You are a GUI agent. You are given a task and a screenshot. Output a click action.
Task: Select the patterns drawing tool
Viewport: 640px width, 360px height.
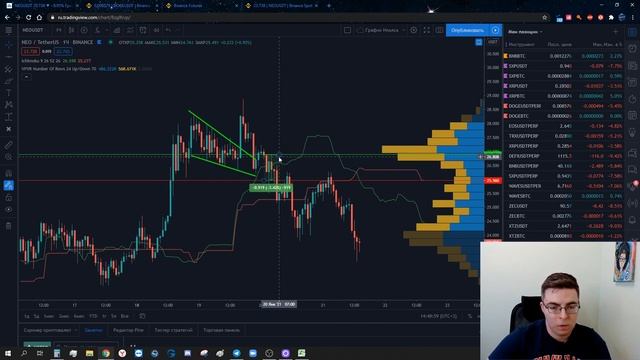point(9,105)
